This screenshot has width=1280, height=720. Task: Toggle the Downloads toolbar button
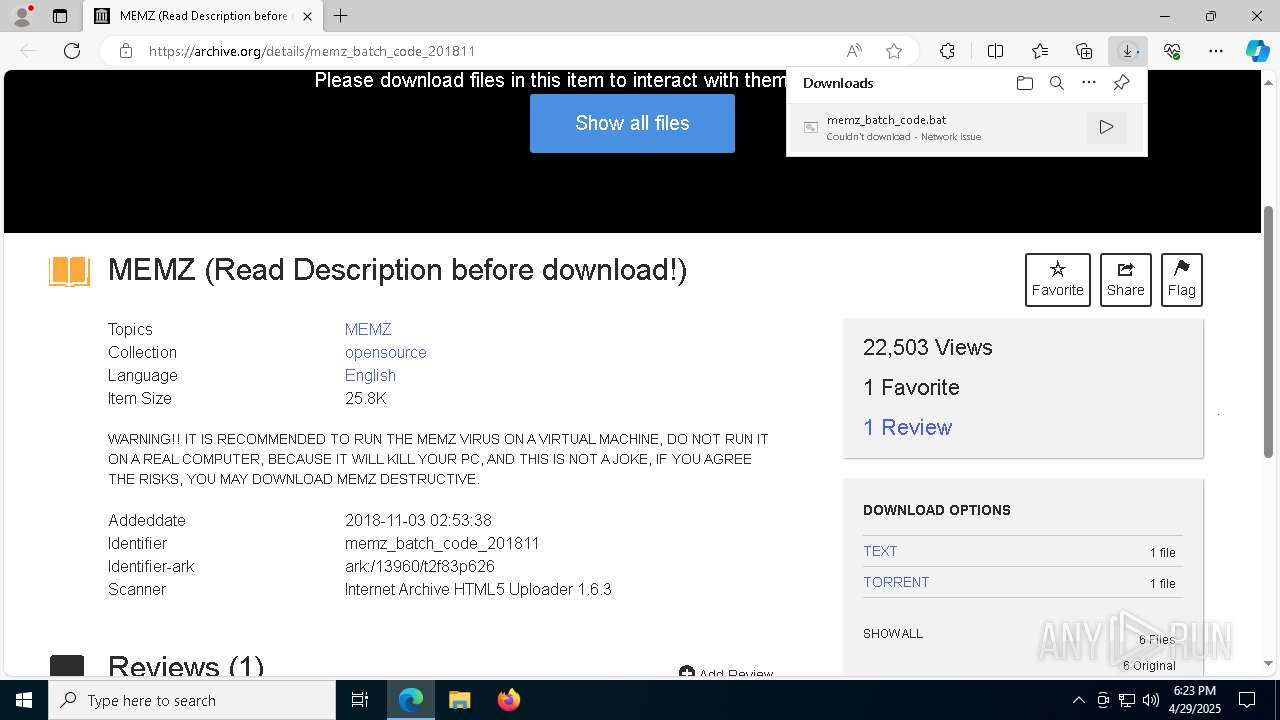[x=1128, y=51]
